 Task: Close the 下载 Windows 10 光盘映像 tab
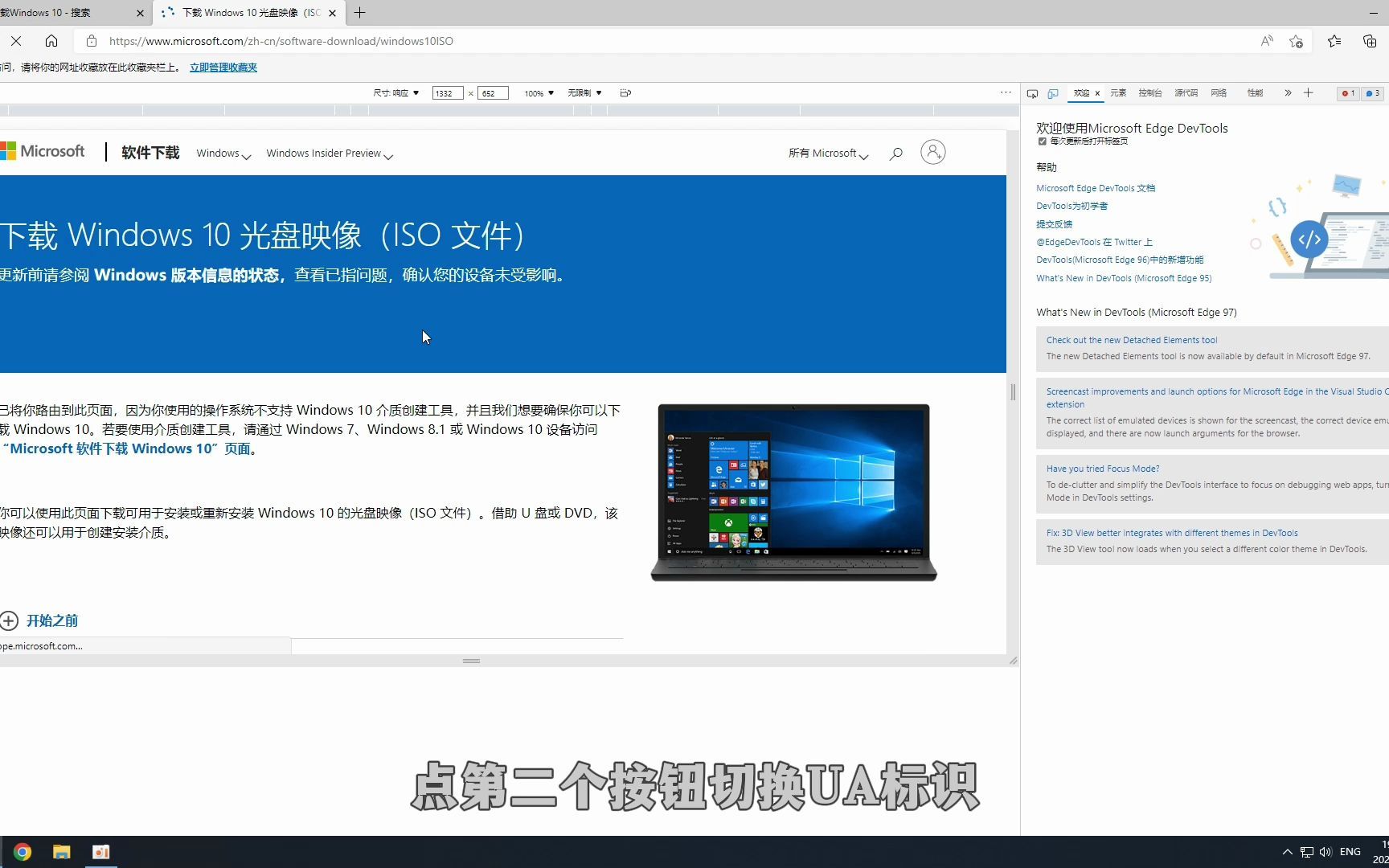point(332,13)
